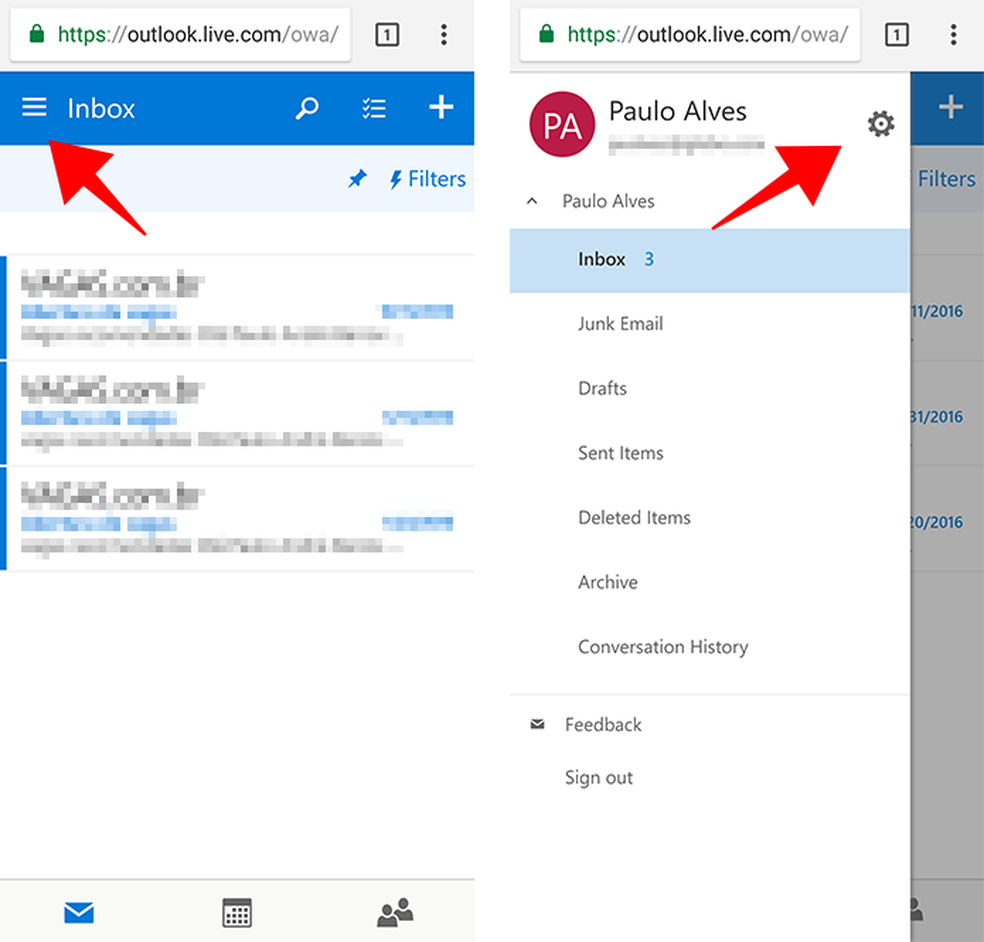
Task: Open the hamburger menu beside Inbox
Action: pos(35,107)
